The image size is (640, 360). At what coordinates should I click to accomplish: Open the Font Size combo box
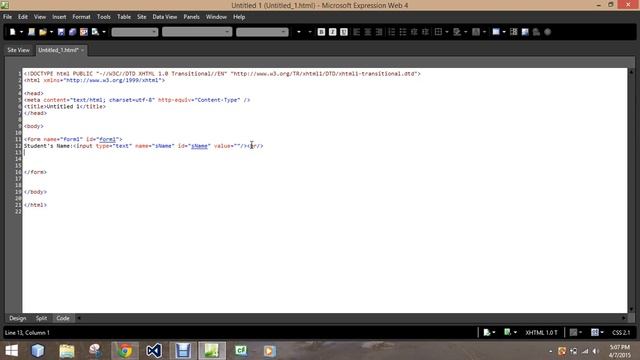pos(262,32)
